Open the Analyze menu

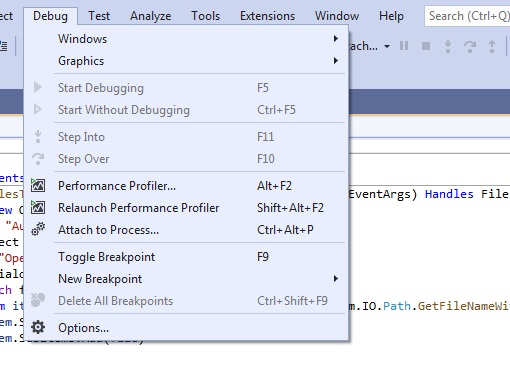click(151, 16)
